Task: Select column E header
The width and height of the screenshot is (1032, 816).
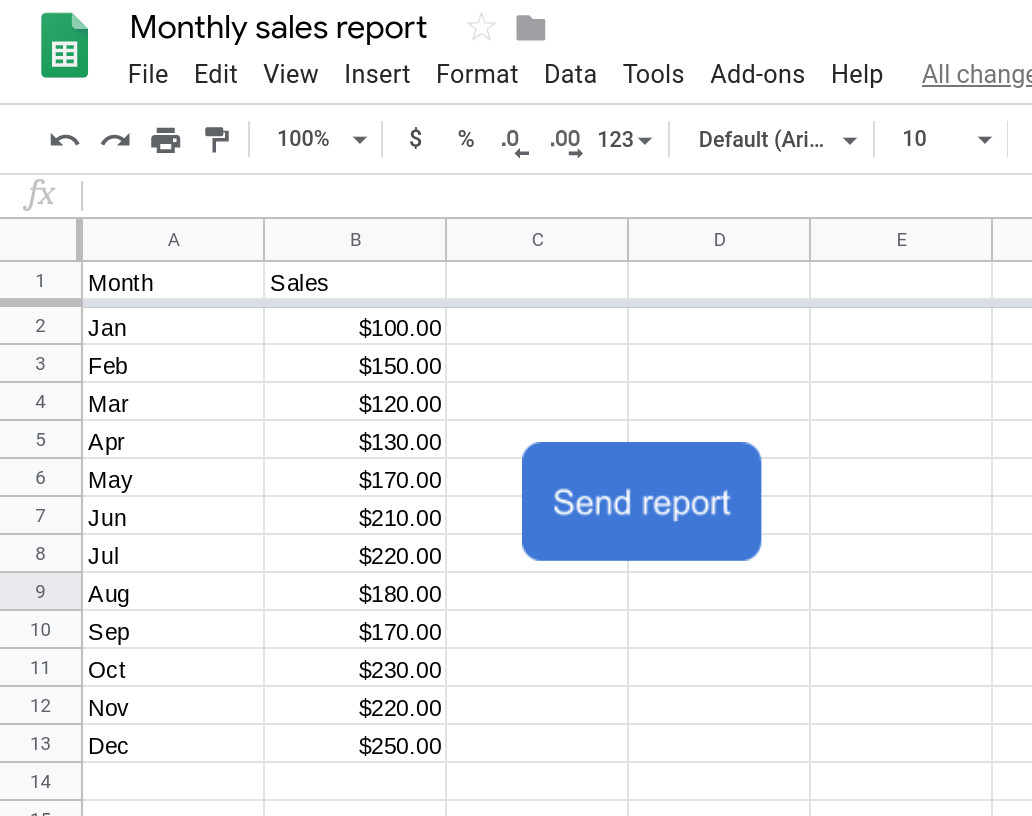Action: tap(902, 240)
